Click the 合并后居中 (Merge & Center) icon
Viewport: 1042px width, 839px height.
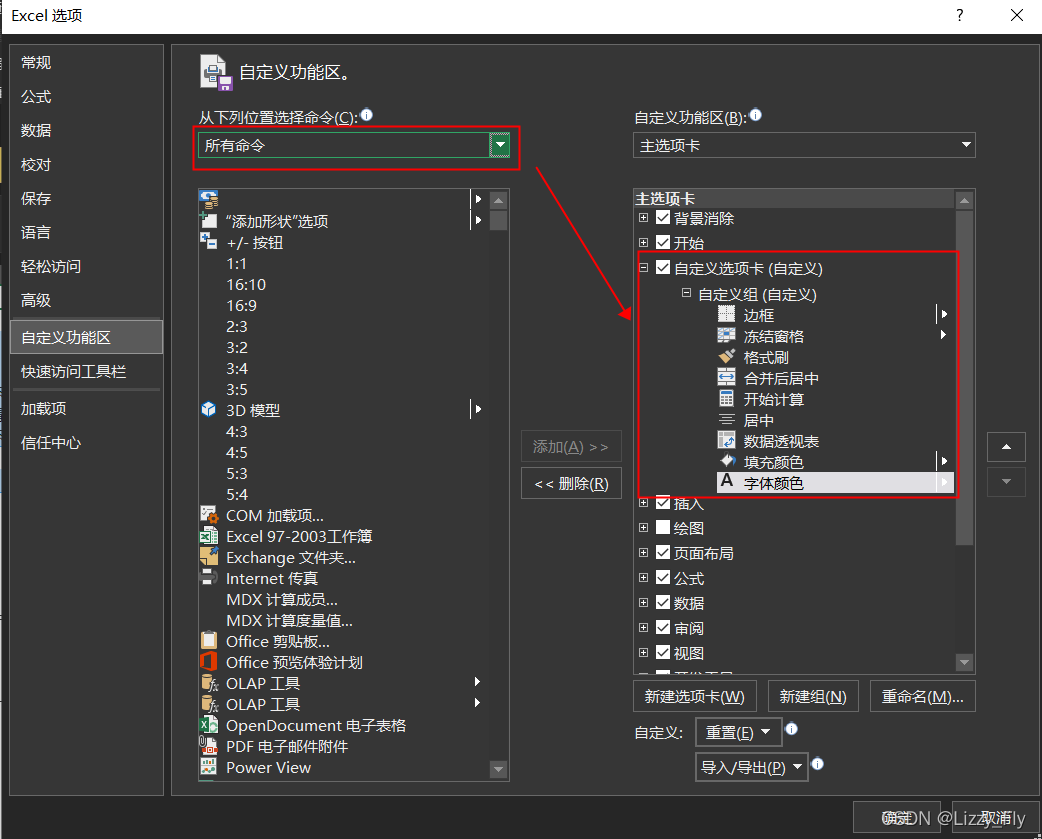[727, 378]
